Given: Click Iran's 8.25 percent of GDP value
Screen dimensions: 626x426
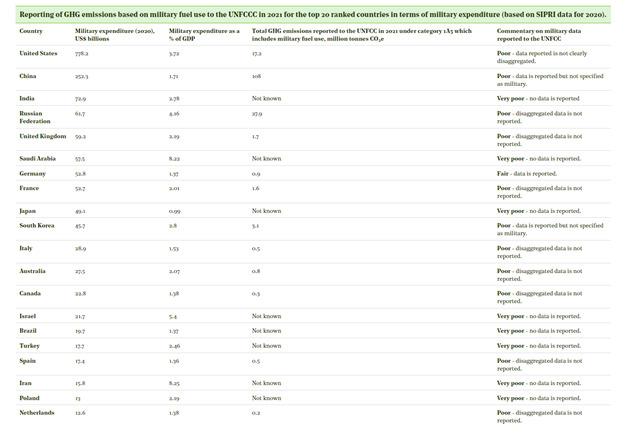Looking at the screenshot, I should (175, 383).
